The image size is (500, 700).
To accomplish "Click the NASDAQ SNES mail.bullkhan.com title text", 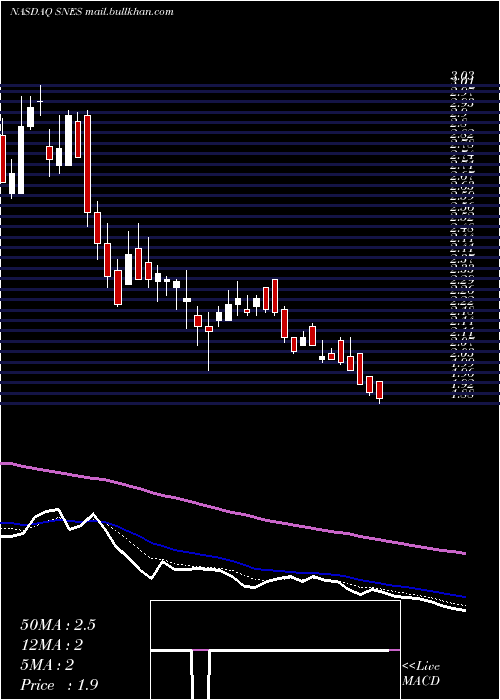I will pos(92,12).
